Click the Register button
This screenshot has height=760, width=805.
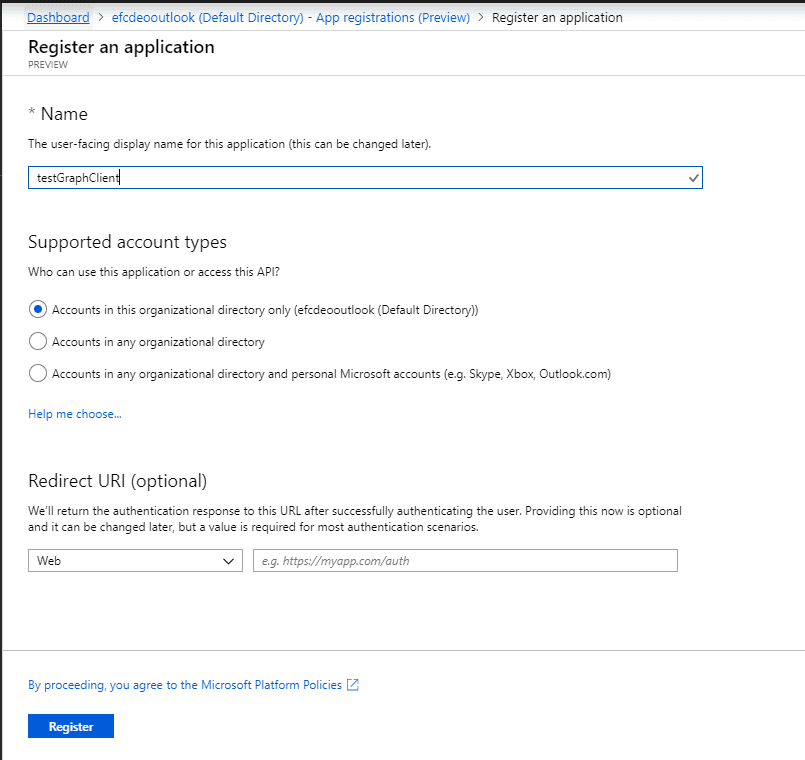71,726
